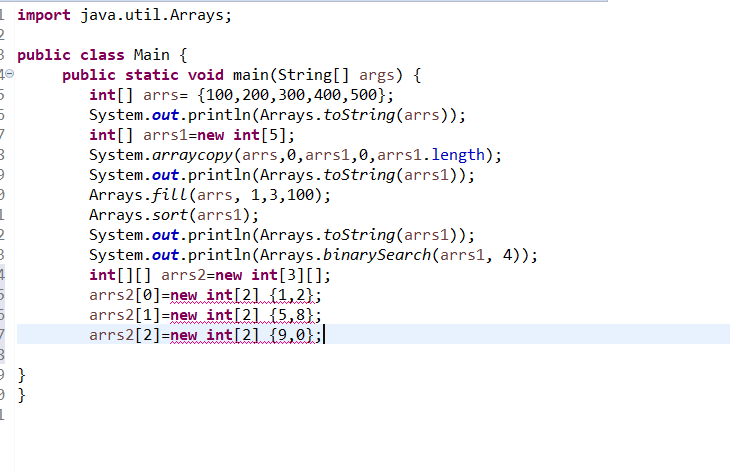Click the final closing brace of class

click(21, 395)
